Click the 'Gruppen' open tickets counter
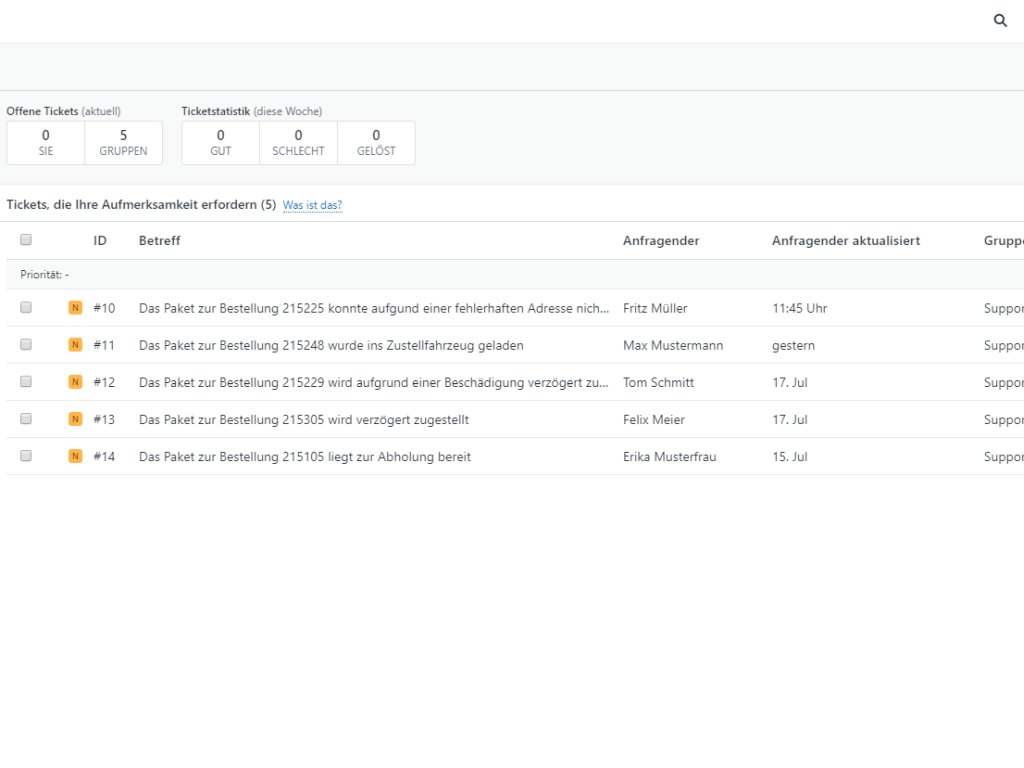 pos(123,143)
